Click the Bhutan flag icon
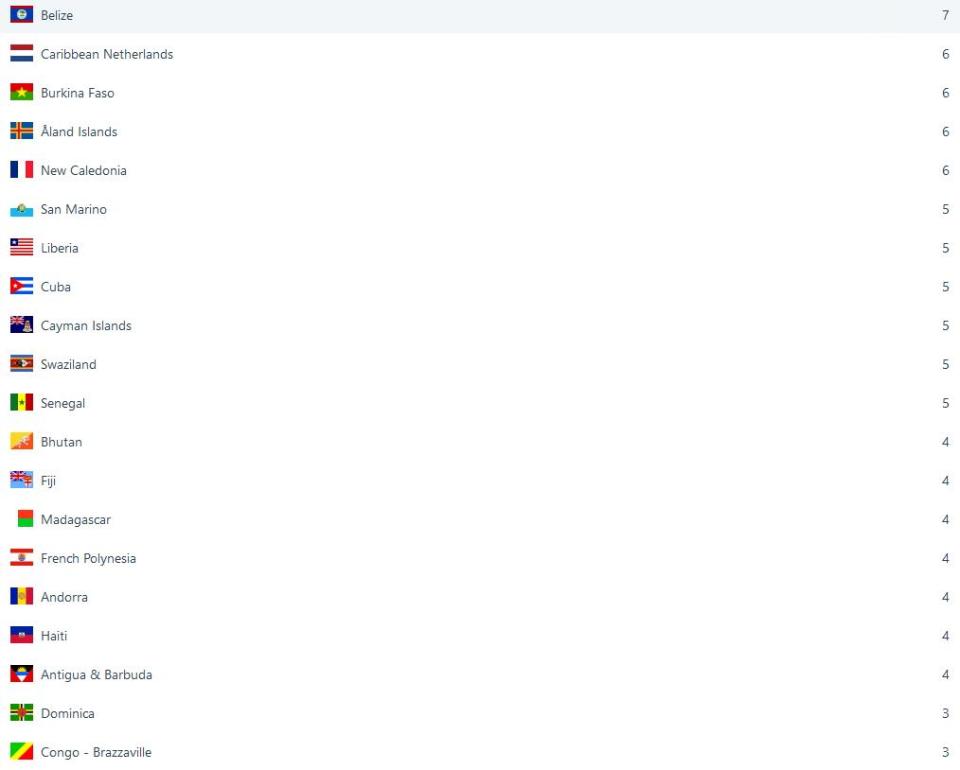Image resolution: width=960 pixels, height=770 pixels. [21, 442]
